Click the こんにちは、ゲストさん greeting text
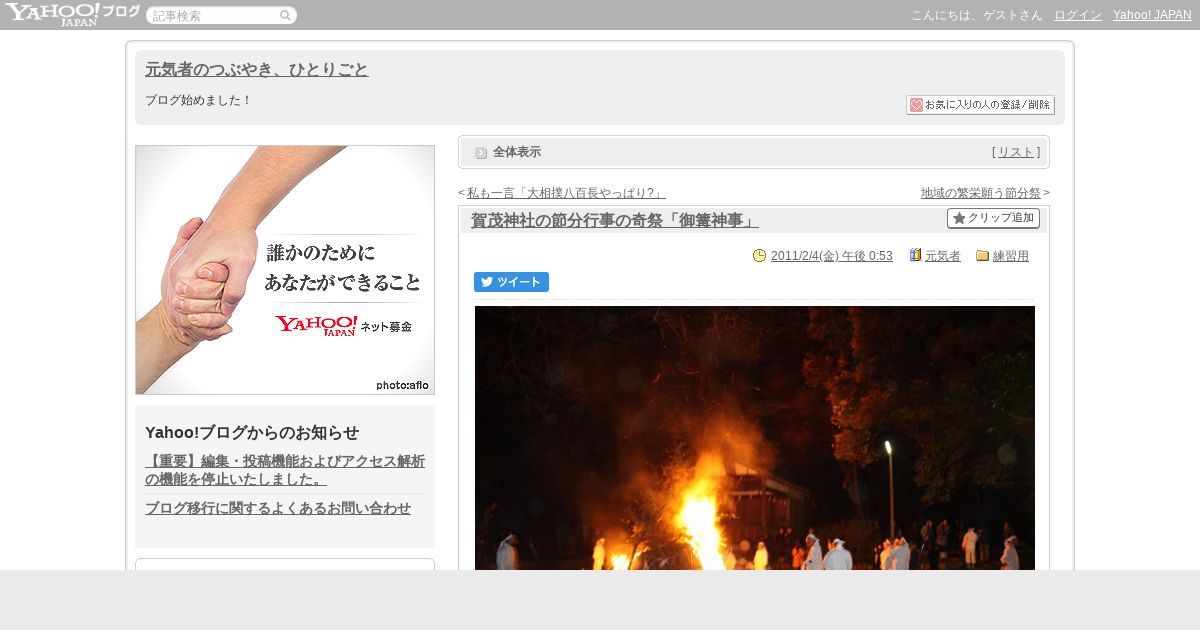 pyautogui.click(x=976, y=15)
